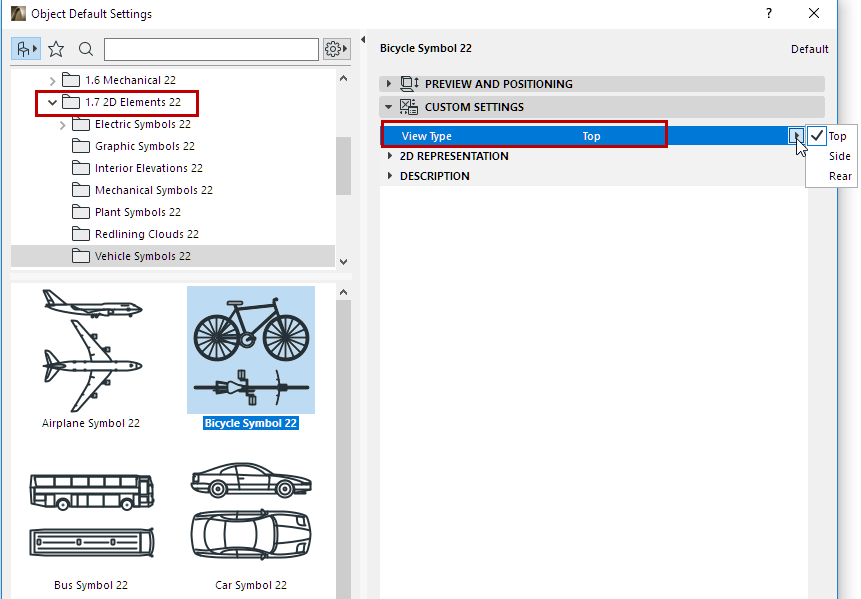The width and height of the screenshot is (861, 599).
Task: Click the search magnifier icon
Action: [86, 49]
